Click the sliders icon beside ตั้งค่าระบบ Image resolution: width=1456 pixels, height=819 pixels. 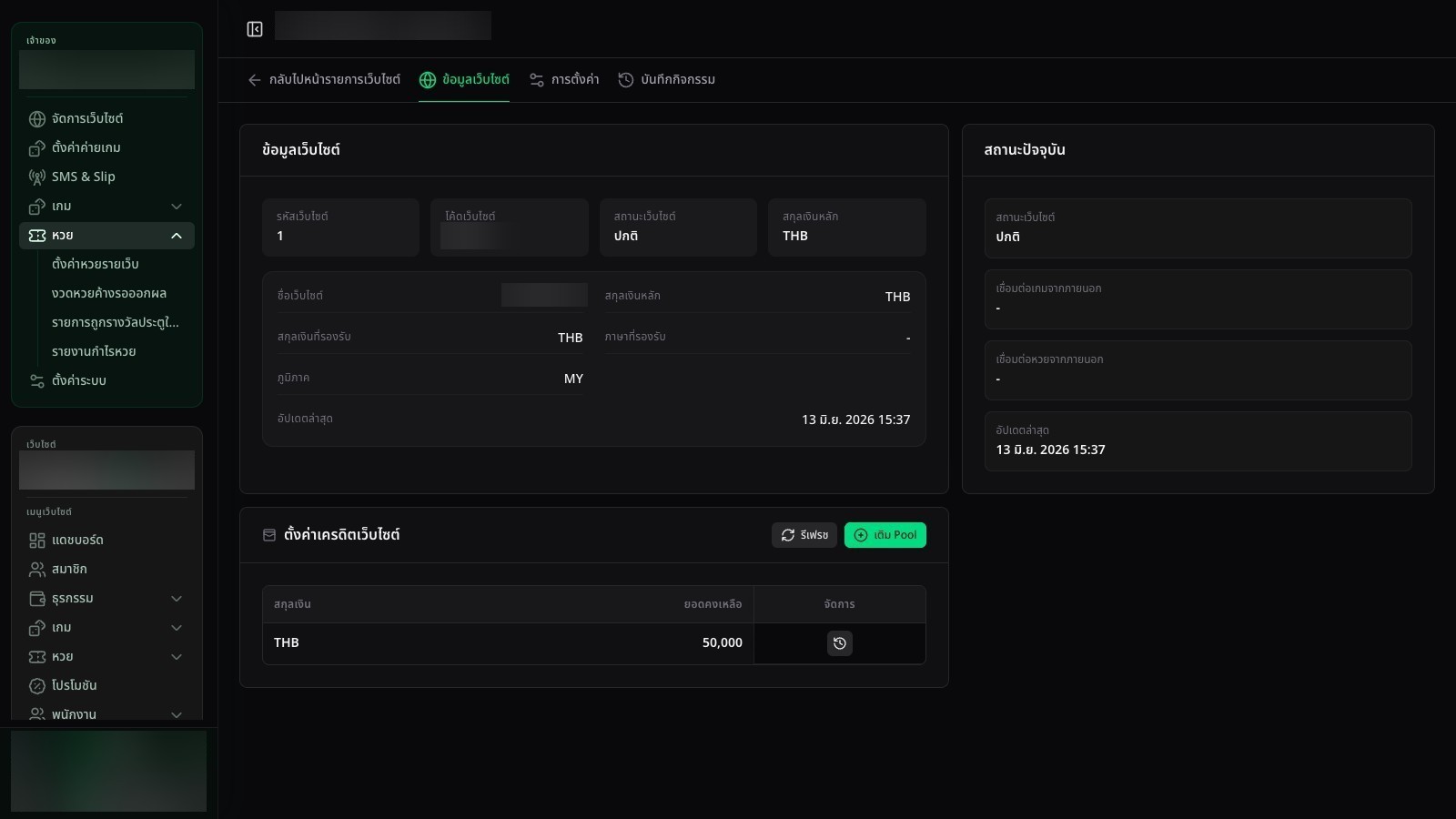click(37, 381)
